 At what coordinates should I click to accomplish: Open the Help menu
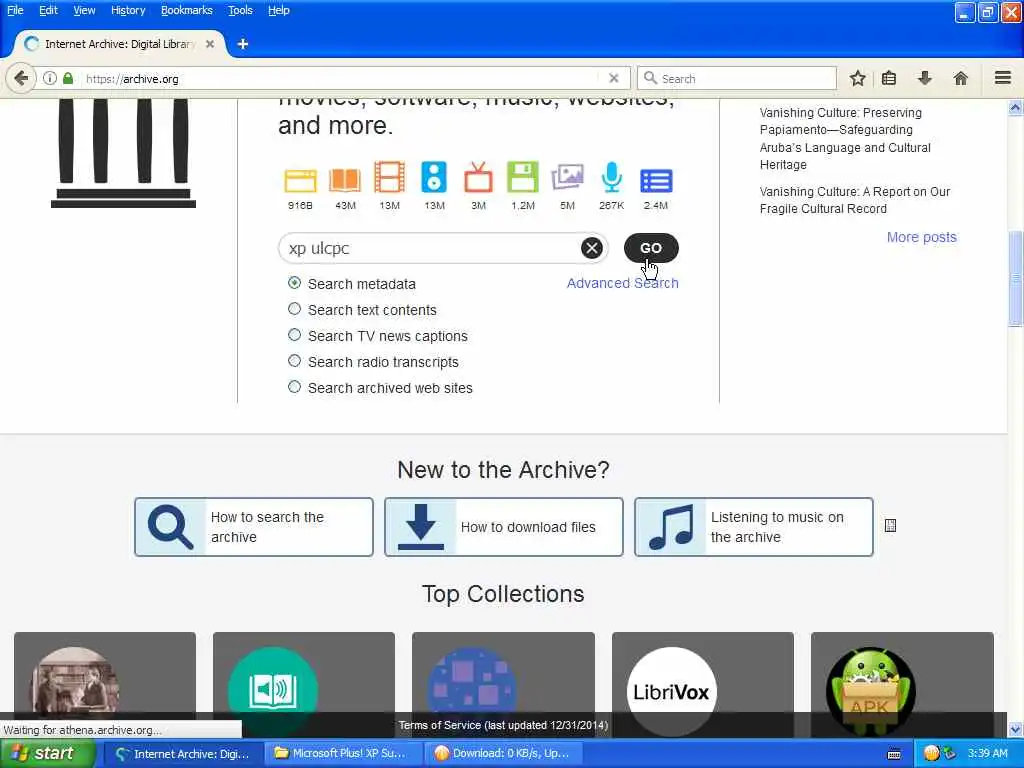point(279,10)
